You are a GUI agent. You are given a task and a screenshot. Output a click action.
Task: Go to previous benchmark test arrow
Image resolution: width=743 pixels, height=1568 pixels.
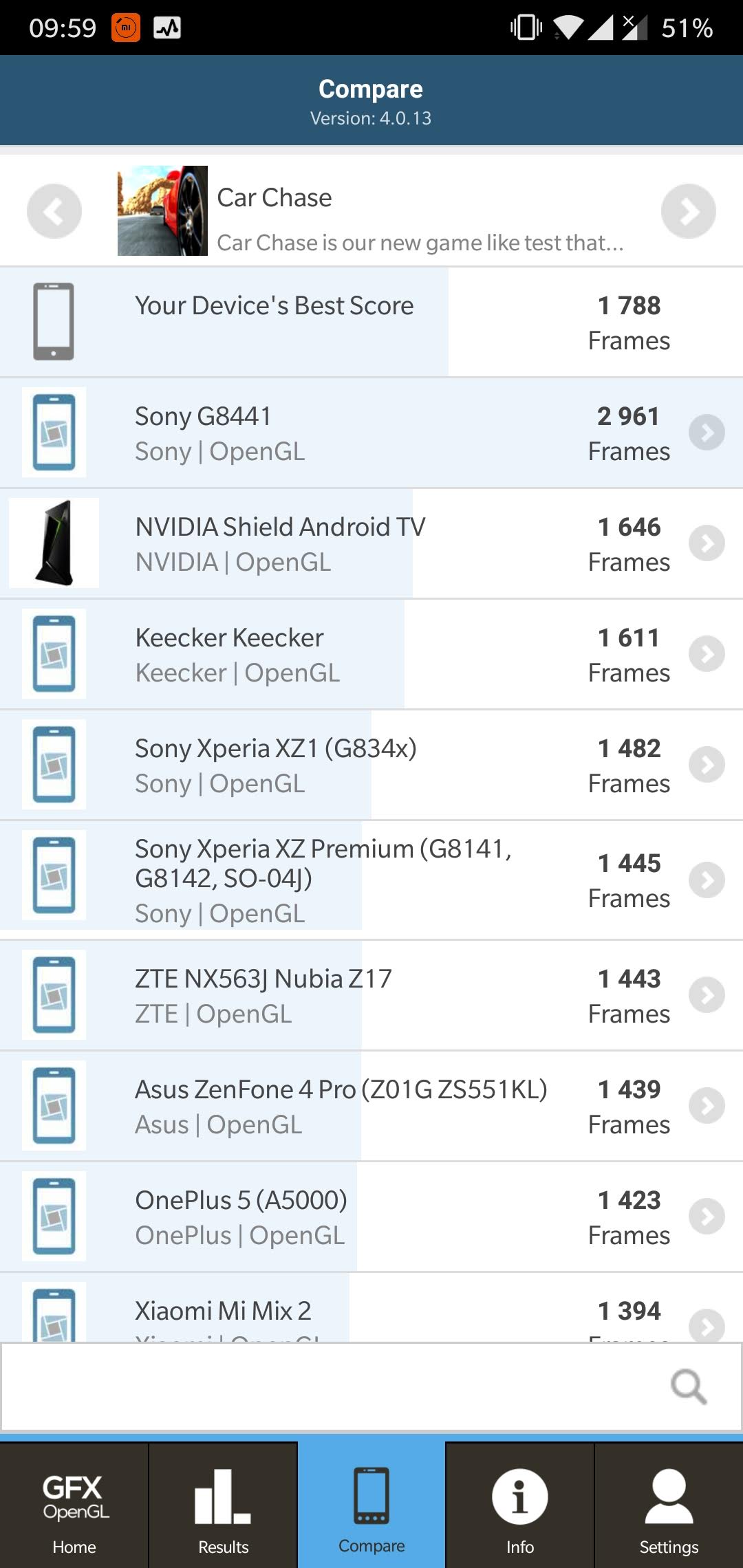(54, 211)
